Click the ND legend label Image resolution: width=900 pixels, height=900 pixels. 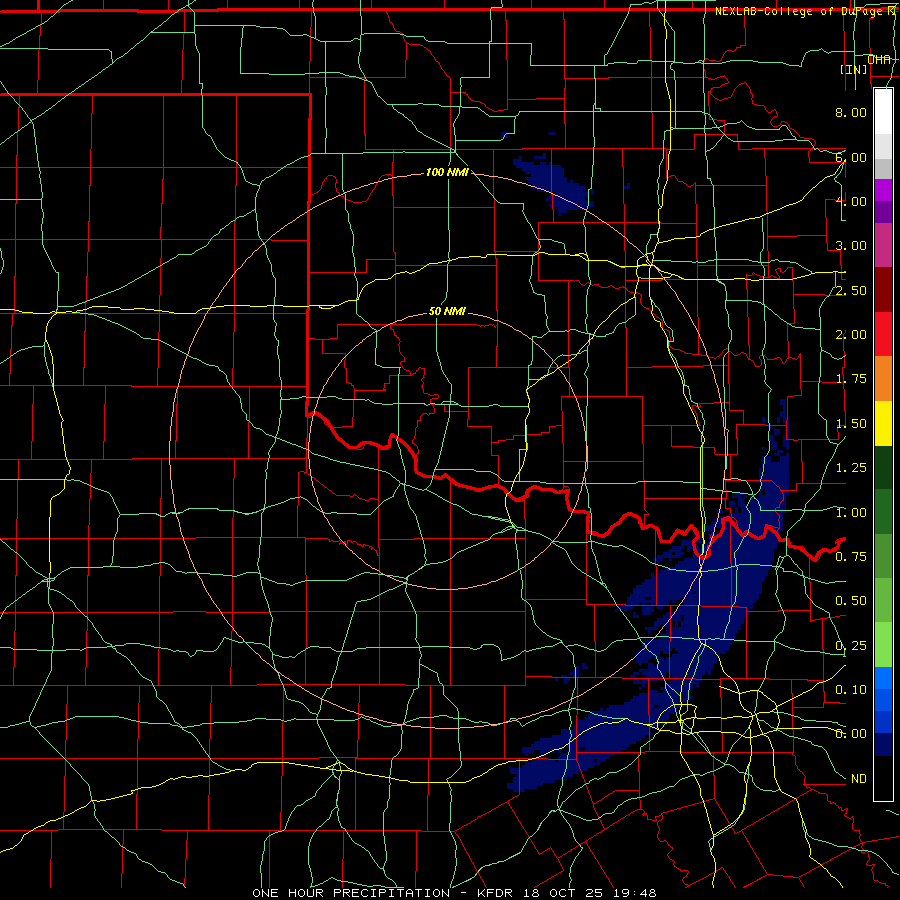tap(859, 779)
